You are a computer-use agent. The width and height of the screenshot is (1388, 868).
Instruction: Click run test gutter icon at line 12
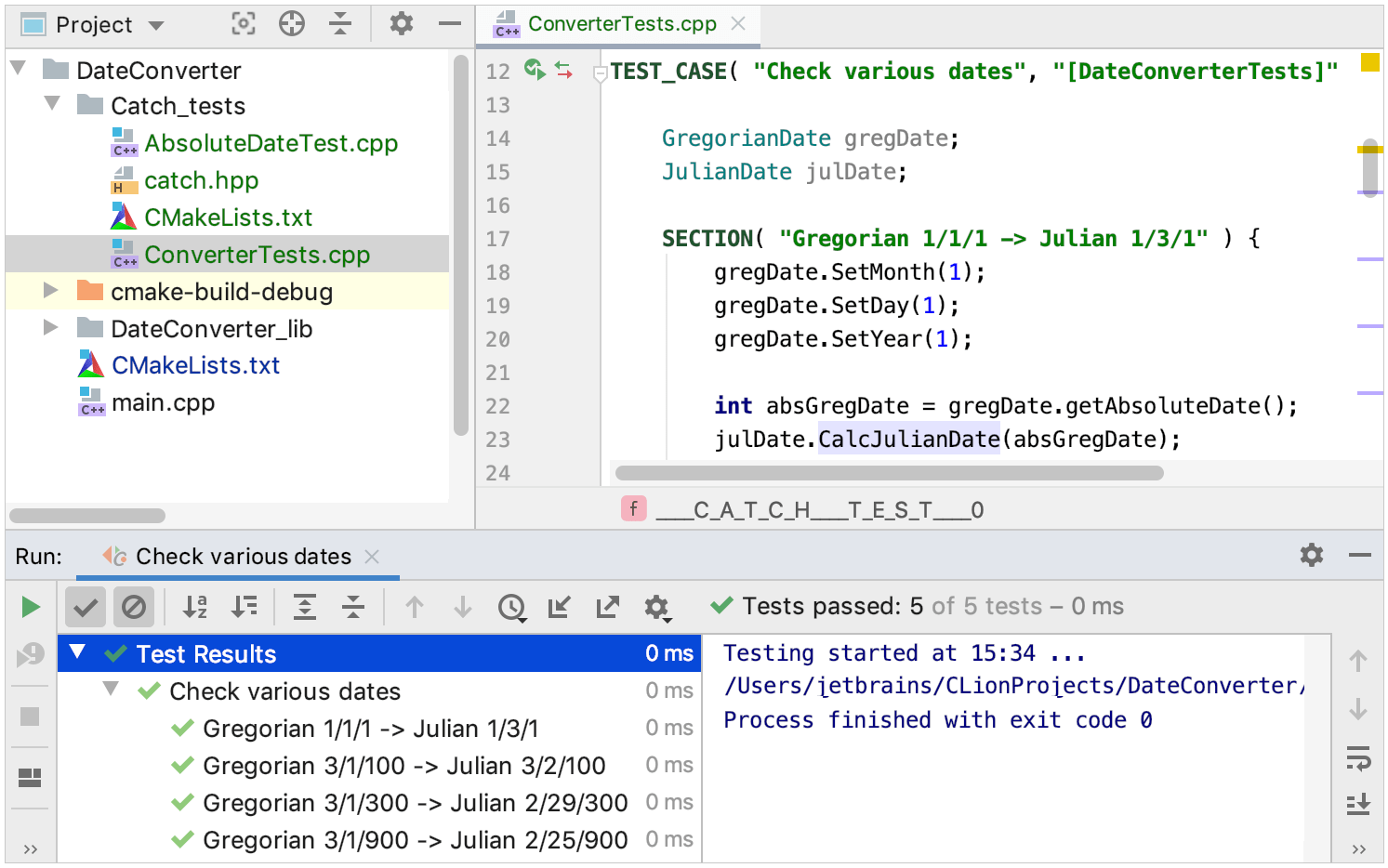click(x=535, y=70)
